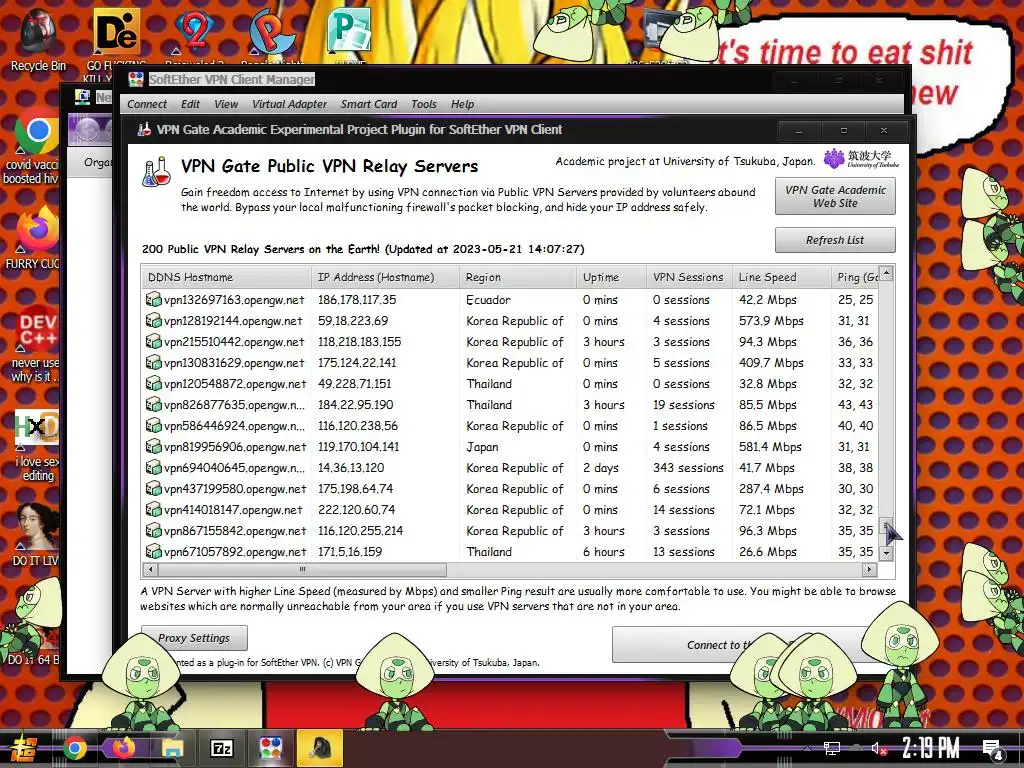The height and width of the screenshot is (768, 1024).
Task: Click the vertical scrollbar up arrow
Action: [886, 273]
